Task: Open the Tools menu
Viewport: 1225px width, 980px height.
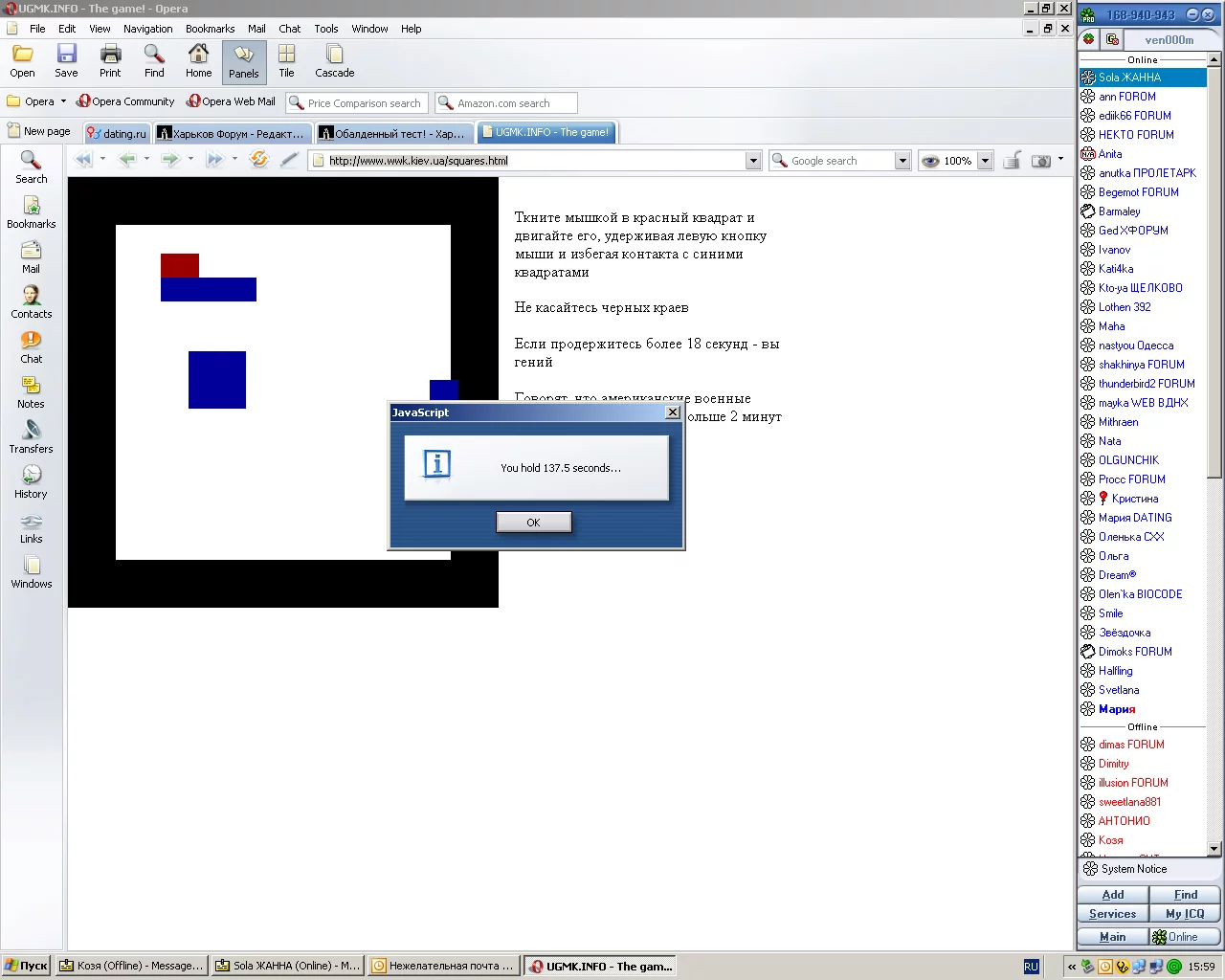Action: pos(326,29)
